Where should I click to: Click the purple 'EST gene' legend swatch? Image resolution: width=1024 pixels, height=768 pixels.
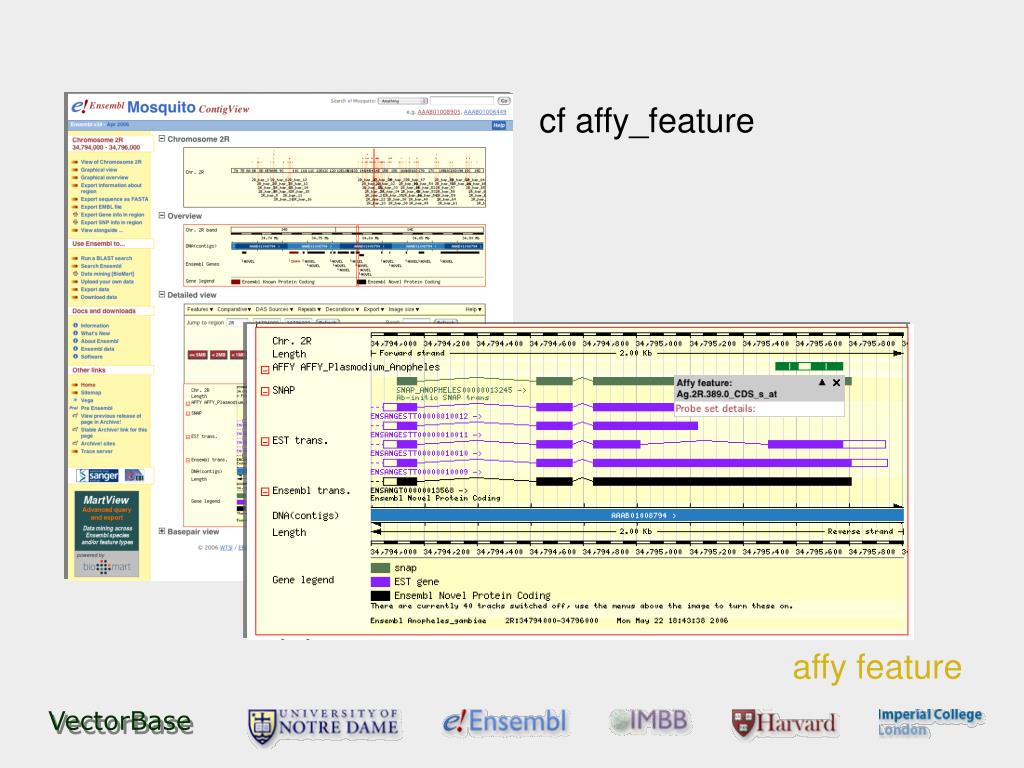click(x=380, y=582)
